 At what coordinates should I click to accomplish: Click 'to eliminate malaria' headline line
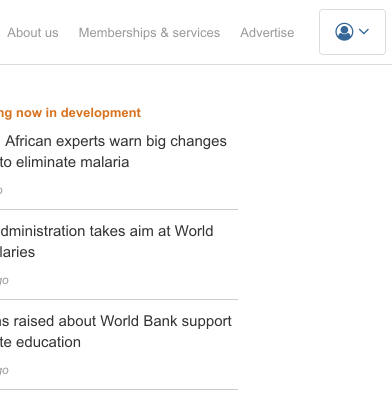coord(64,162)
